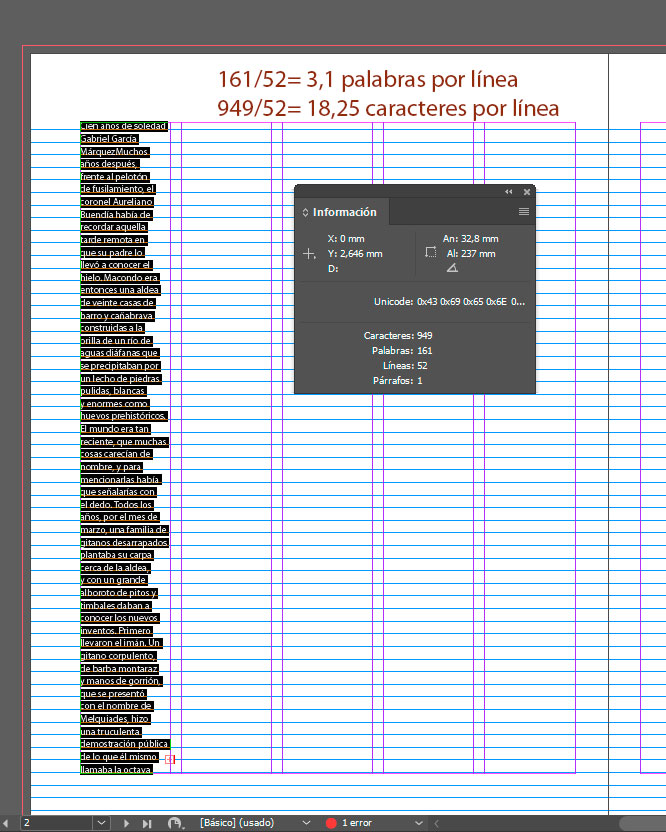This screenshot has width=666, height=832.
Task: Click the red preflight error indicator
Action: coord(331,823)
